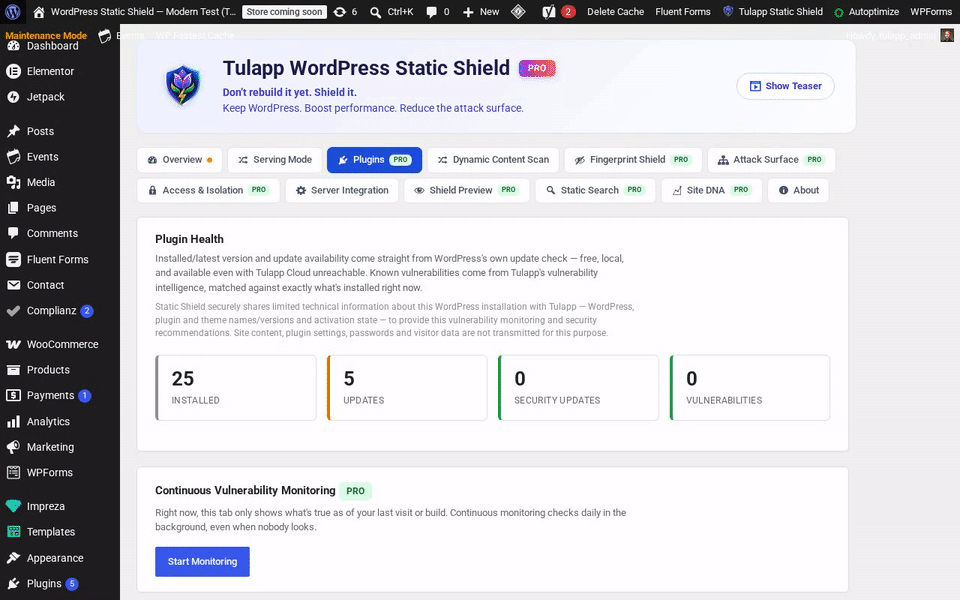
Task: Click the 0 Vulnerabilities stat card
Action: tap(750, 388)
